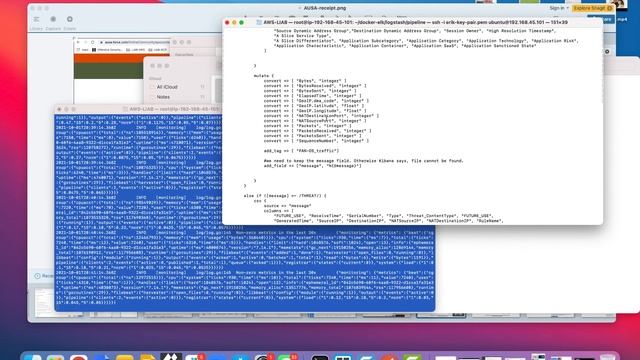Open the Snagit Library button
Screen dimensions: 640x360
click(x=36, y=22)
